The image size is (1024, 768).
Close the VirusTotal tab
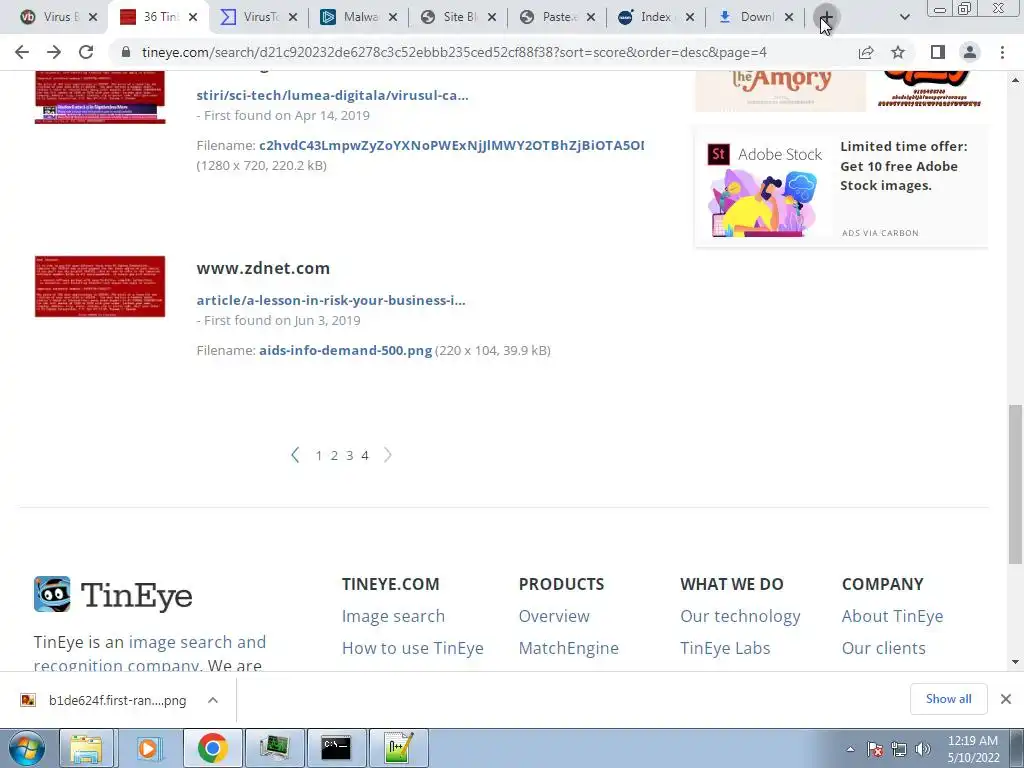tap(293, 18)
